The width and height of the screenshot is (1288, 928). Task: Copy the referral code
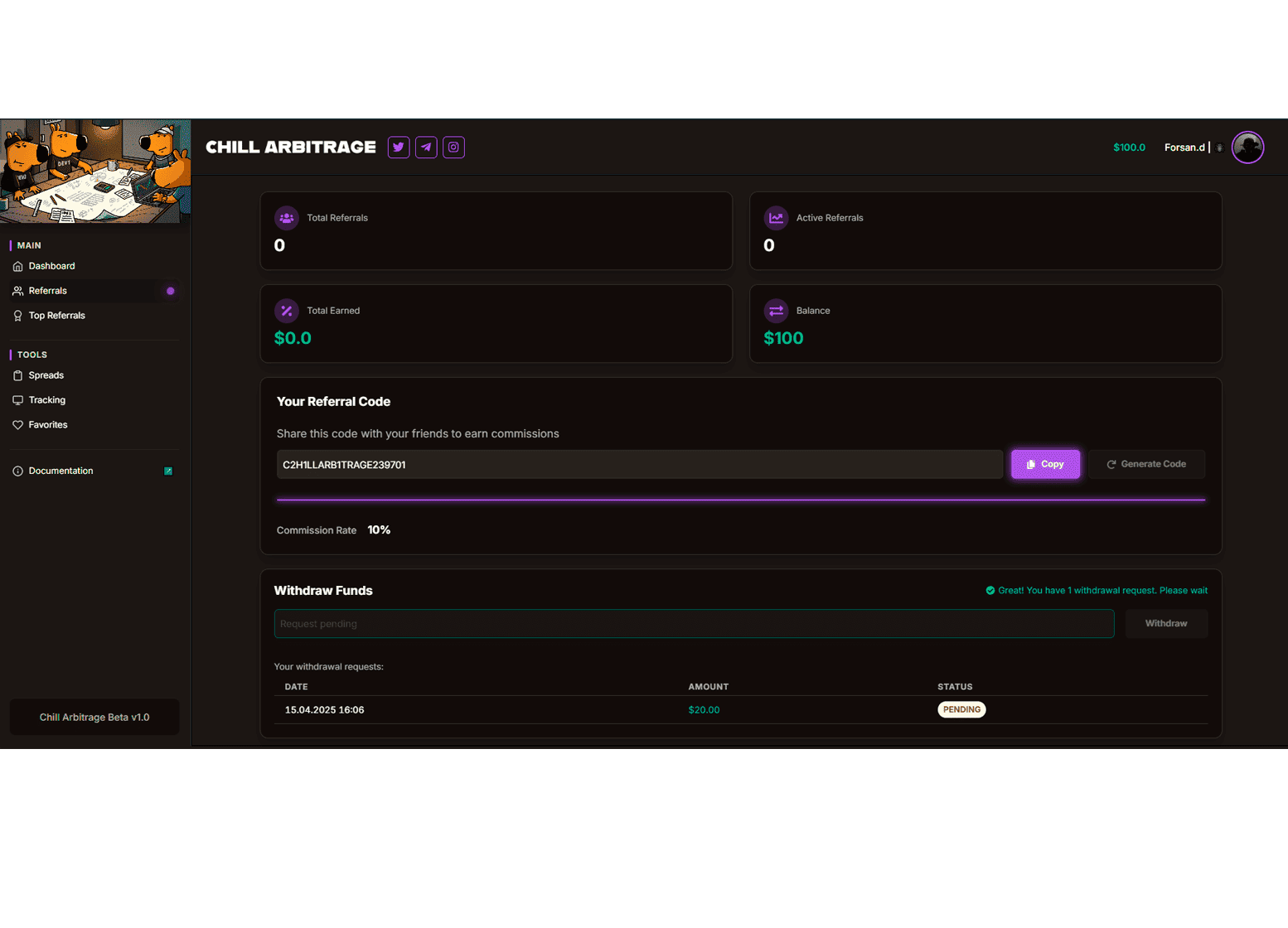[1045, 464]
